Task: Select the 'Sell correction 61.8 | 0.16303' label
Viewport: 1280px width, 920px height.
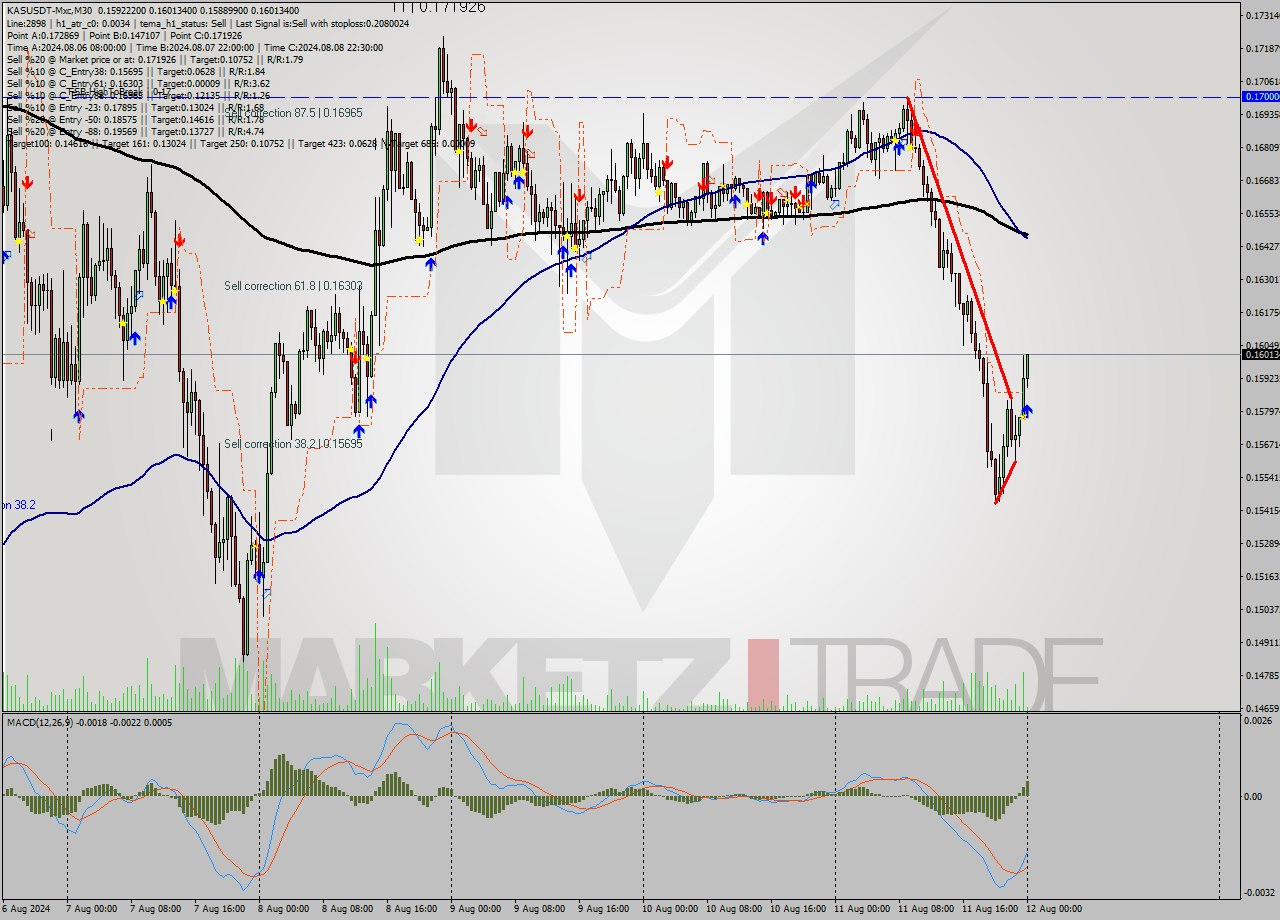Action: coord(293,286)
